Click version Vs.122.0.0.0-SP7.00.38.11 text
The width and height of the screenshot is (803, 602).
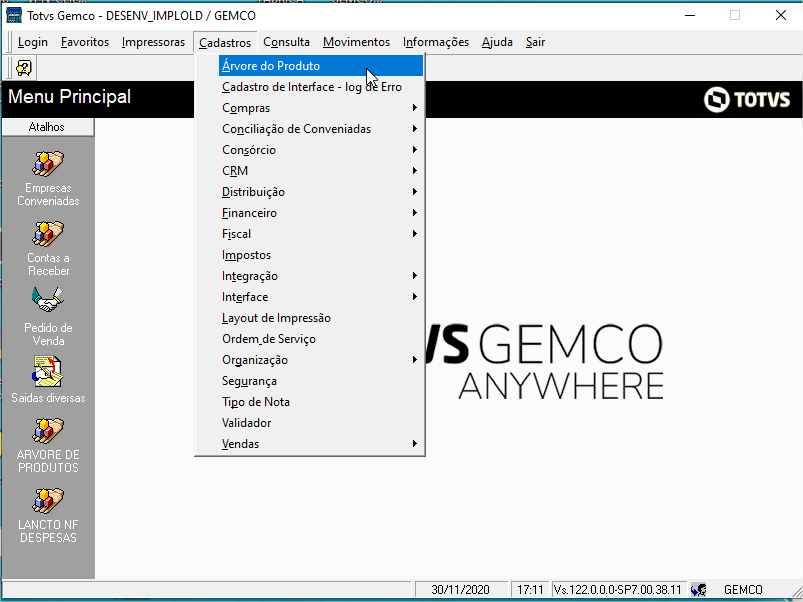coord(618,590)
